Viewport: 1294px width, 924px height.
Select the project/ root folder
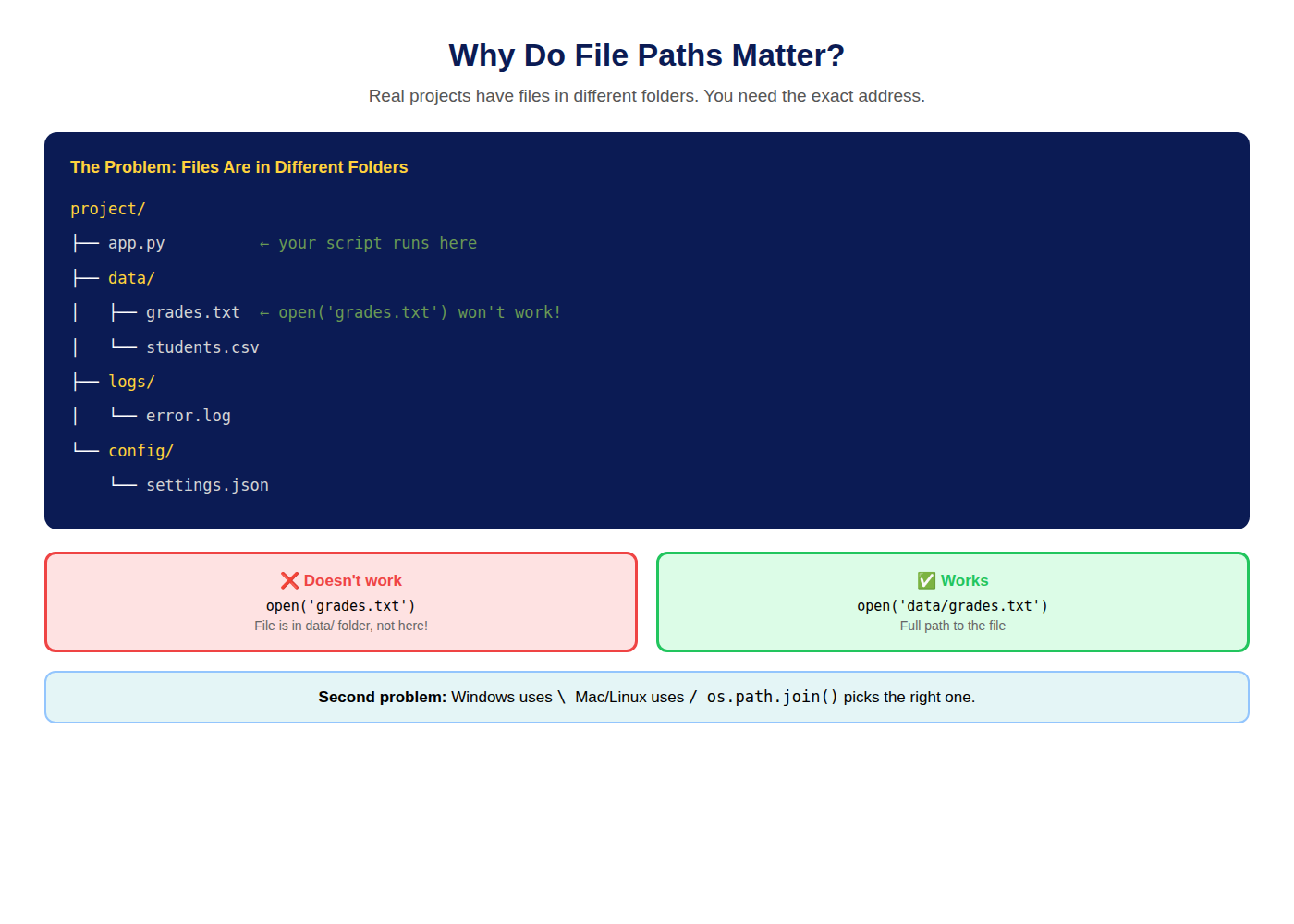click(108, 209)
